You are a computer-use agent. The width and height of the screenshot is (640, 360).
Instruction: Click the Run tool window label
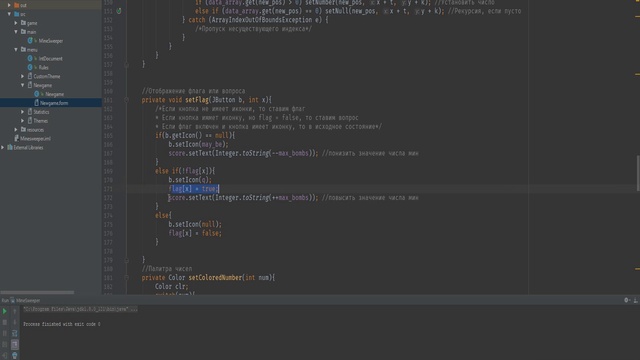click(5, 300)
